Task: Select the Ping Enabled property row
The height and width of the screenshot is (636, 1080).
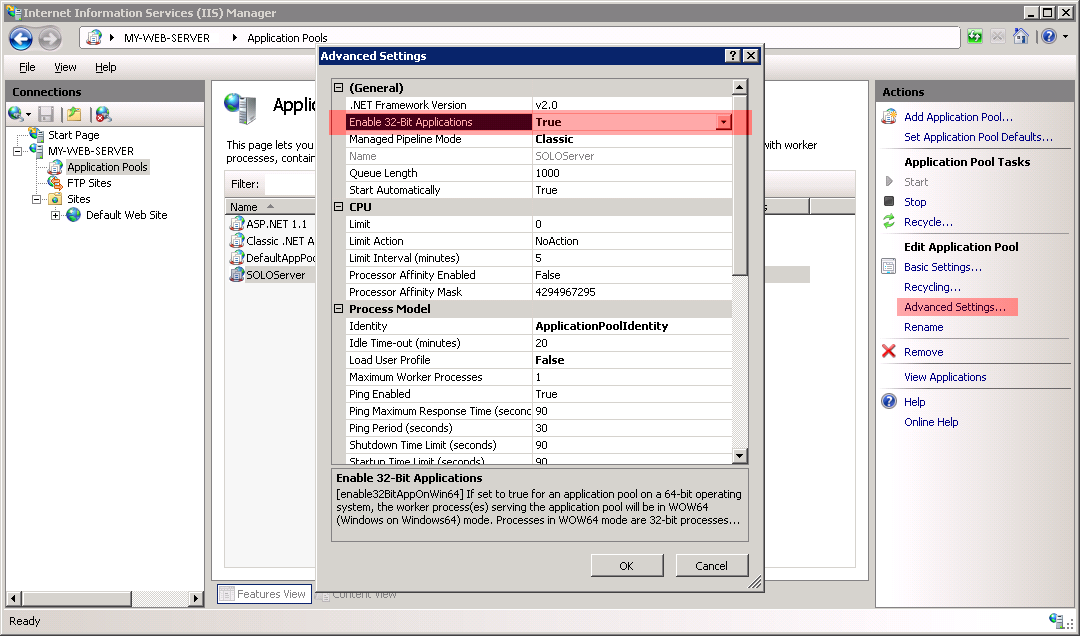Action: 539,394
